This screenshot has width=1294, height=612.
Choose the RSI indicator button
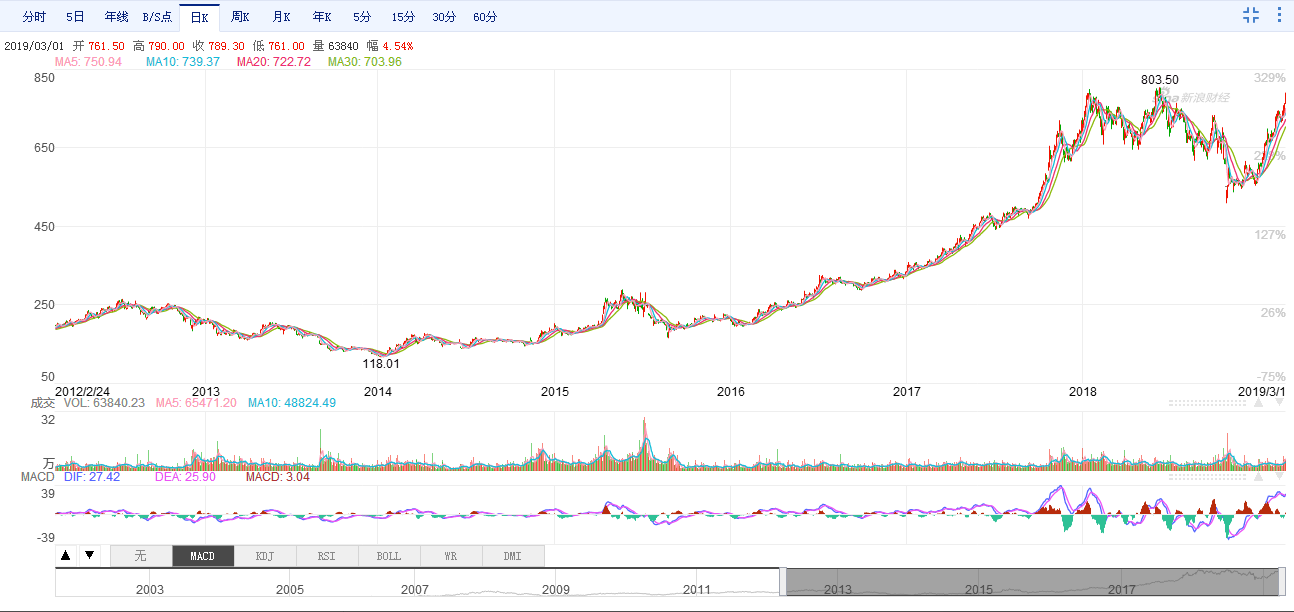[326, 556]
